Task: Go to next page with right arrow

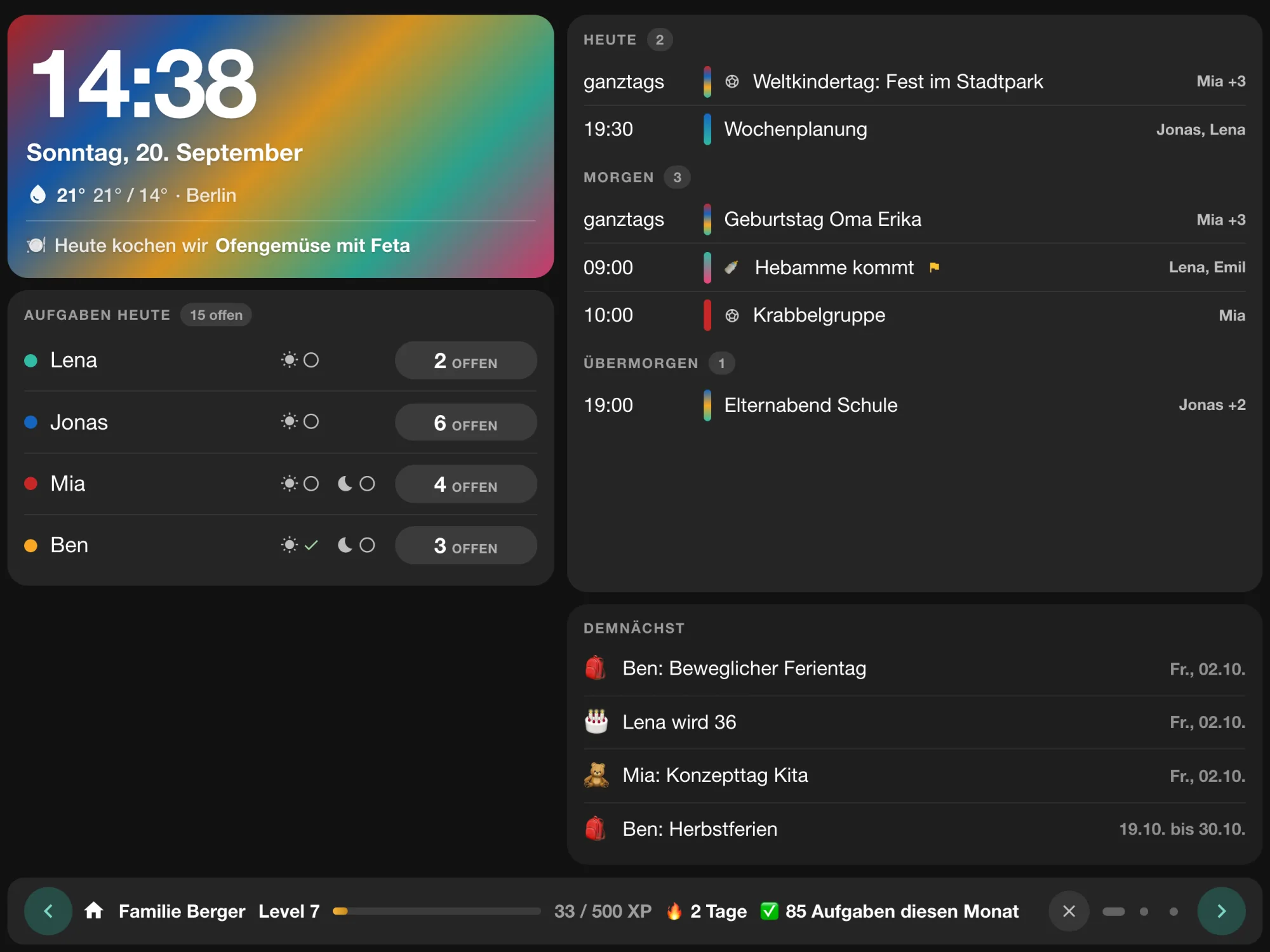Action: coord(1221,911)
